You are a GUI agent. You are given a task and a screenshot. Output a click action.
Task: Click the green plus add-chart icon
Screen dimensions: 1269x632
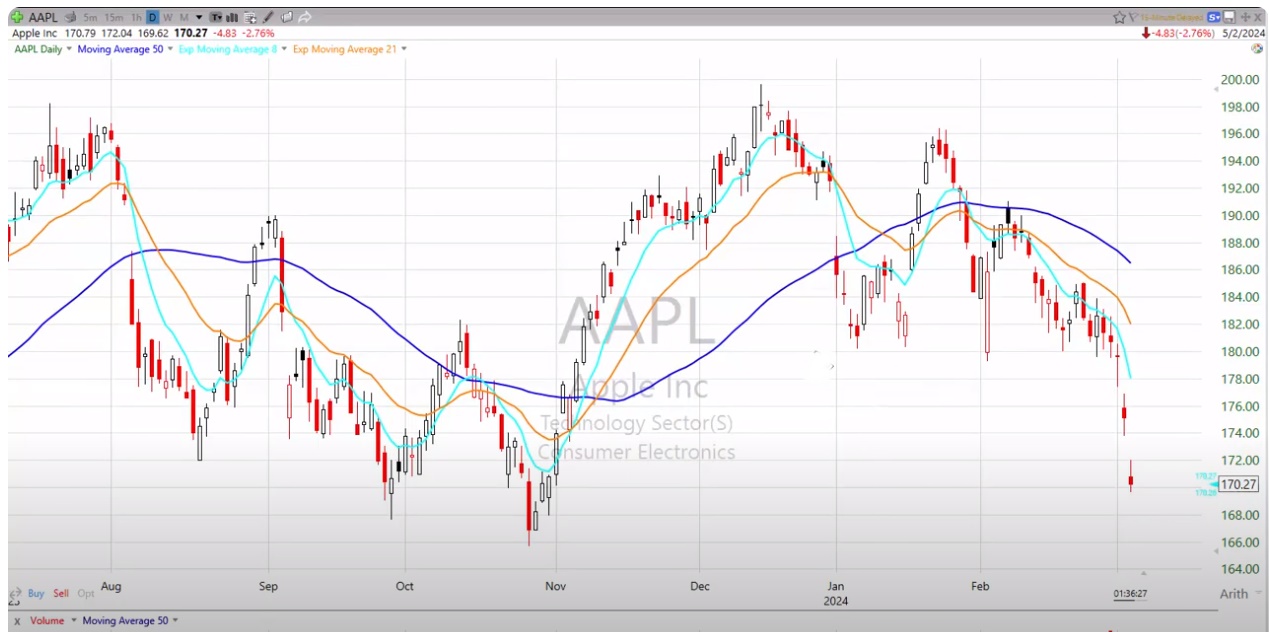pos(17,17)
